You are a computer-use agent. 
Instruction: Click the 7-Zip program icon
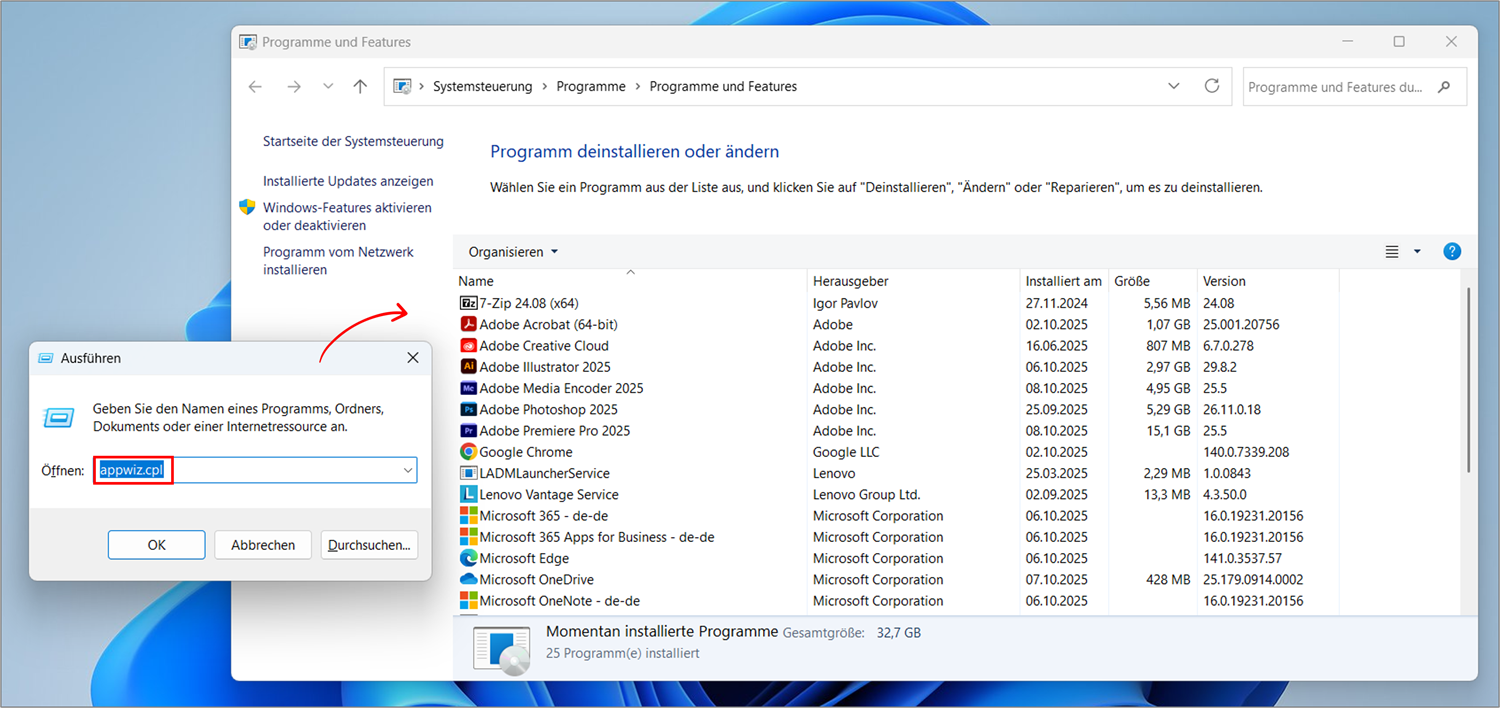[468, 303]
